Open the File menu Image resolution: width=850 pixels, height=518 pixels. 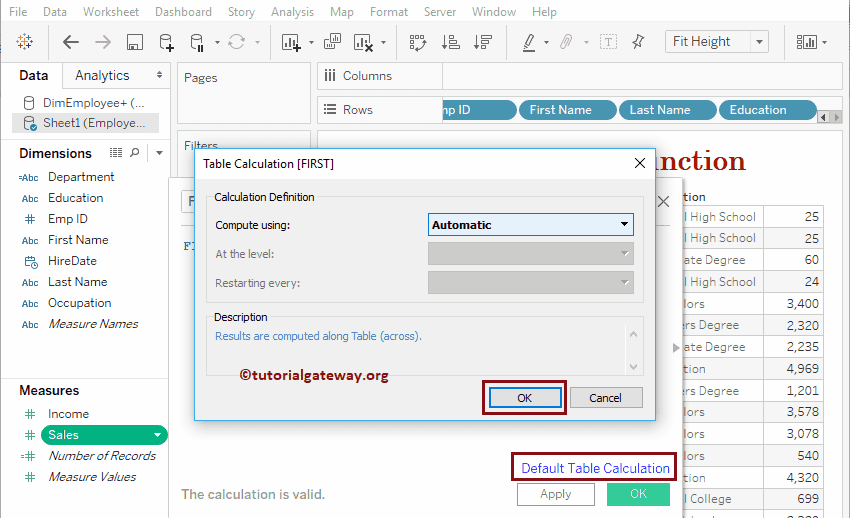click(18, 11)
